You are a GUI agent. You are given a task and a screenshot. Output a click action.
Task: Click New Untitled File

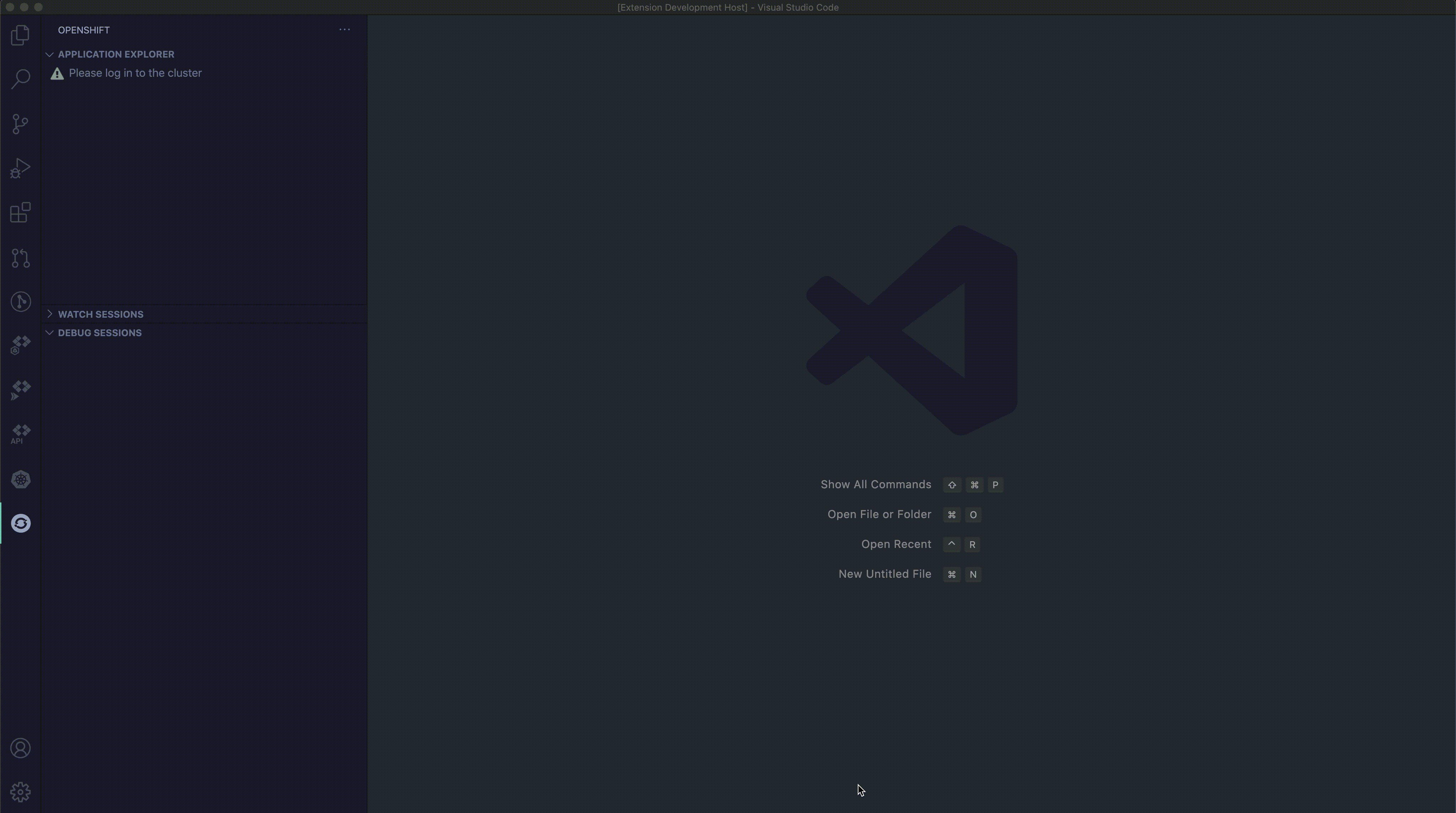[x=884, y=575]
